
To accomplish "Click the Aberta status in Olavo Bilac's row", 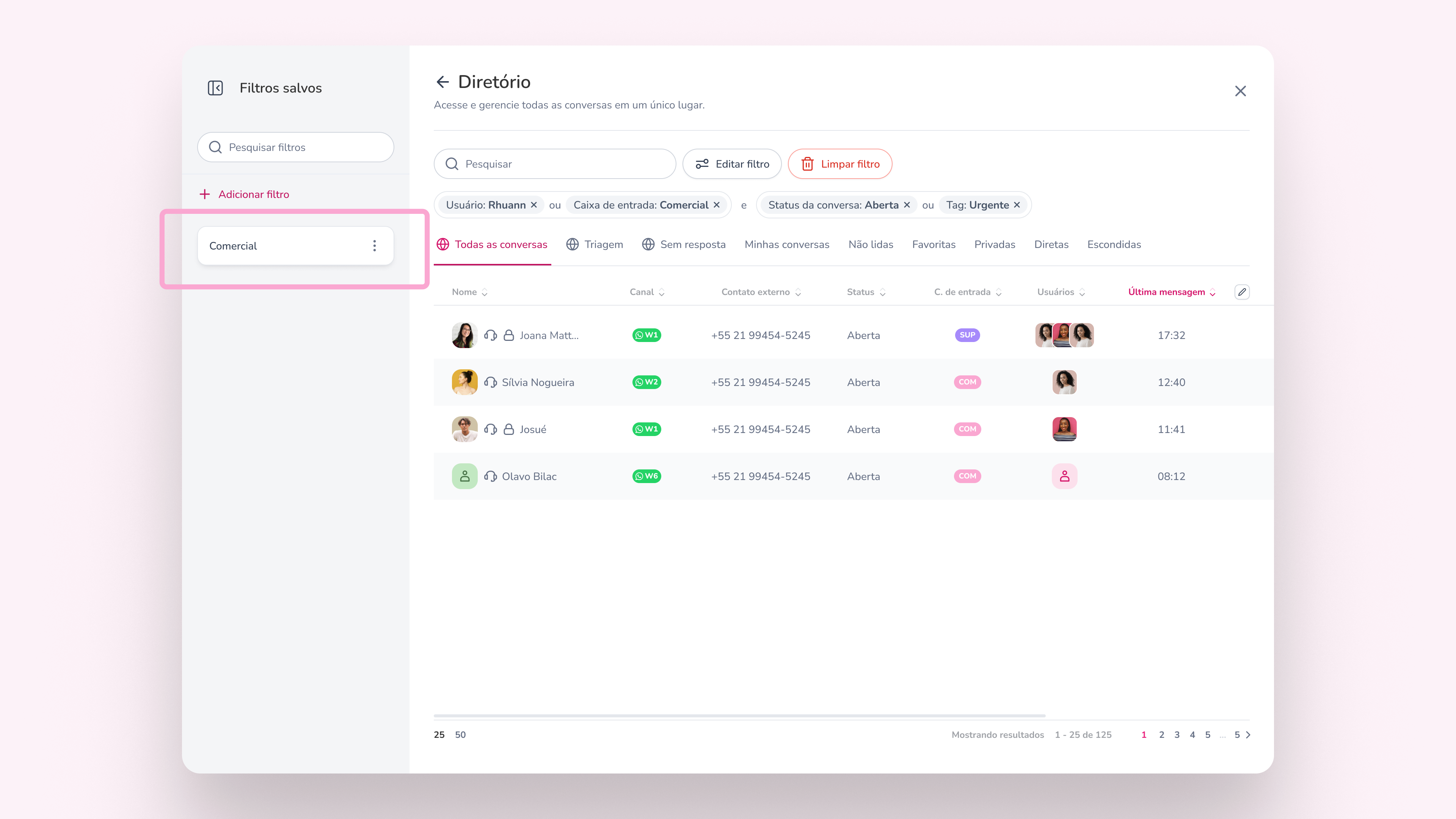I will point(863,476).
